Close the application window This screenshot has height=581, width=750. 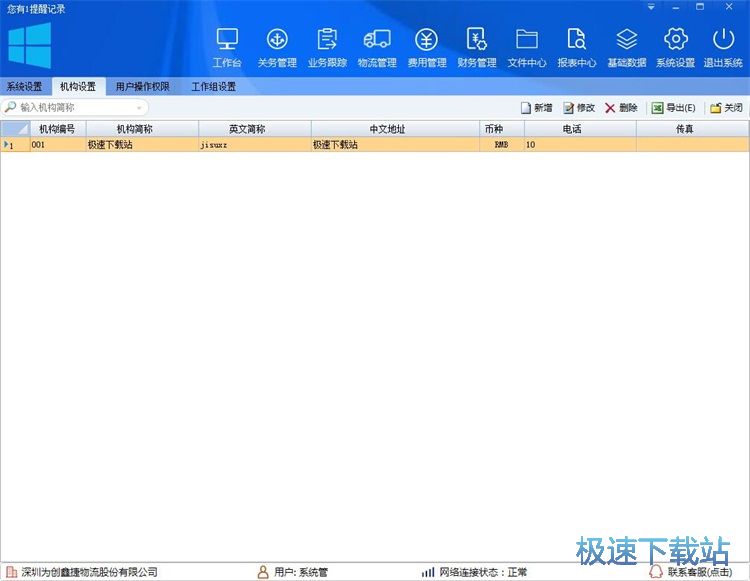[729, 7]
